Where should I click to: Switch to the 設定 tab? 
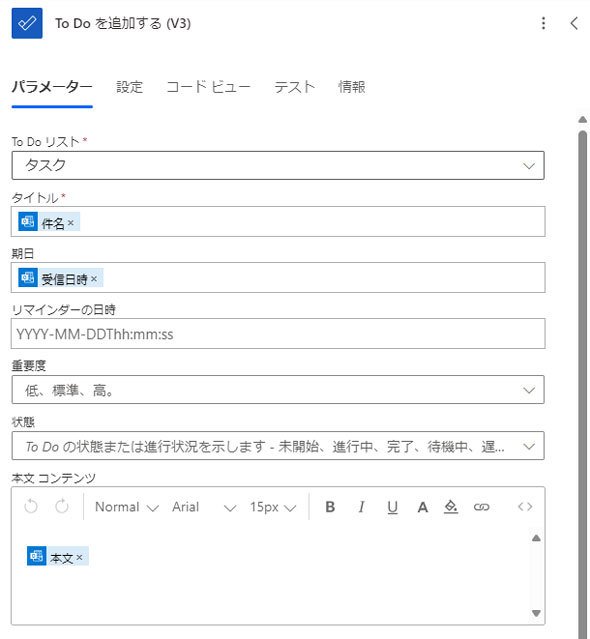click(130, 87)
